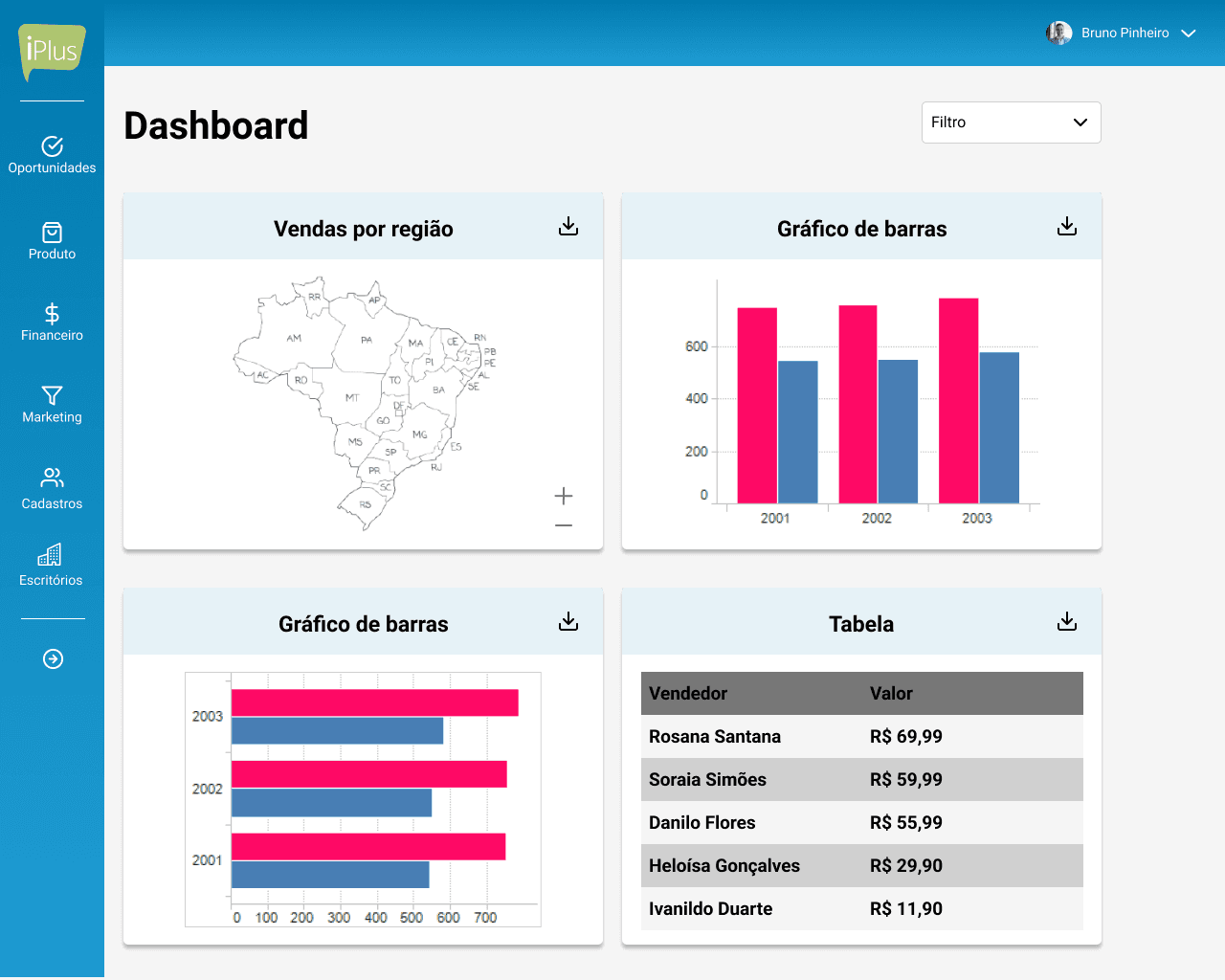The image size is (1225, 980).
Task: Click the Vendas por região title
Action: [x=364, y=229]
